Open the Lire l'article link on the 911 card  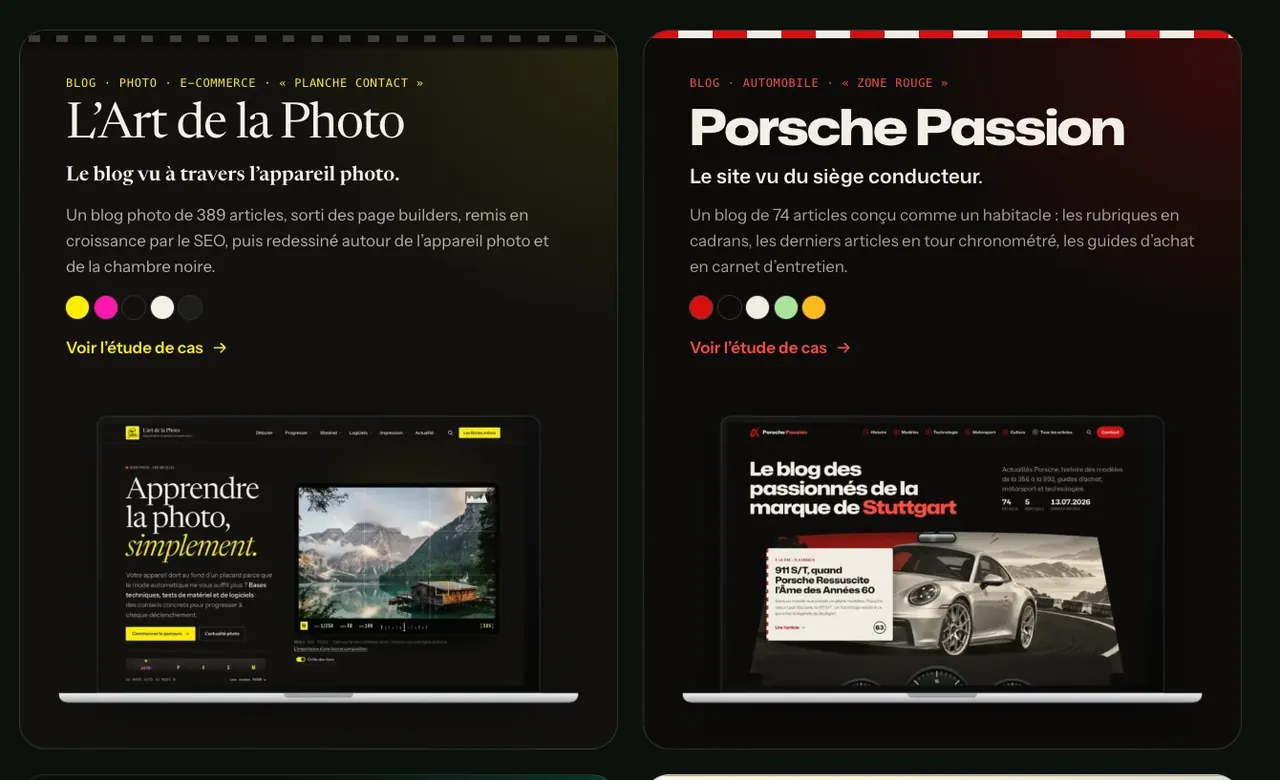[x=790, y=627]
